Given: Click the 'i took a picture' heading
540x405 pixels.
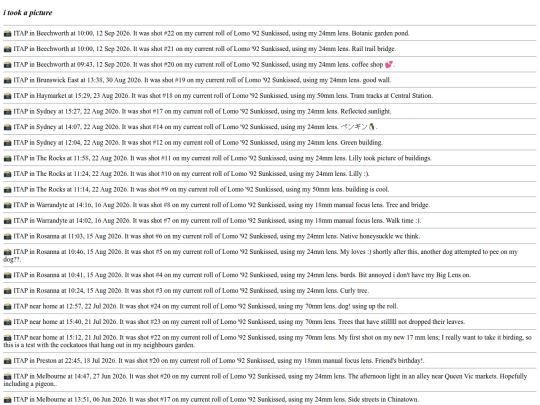Looking at the screenshot, I should [28, 13].
